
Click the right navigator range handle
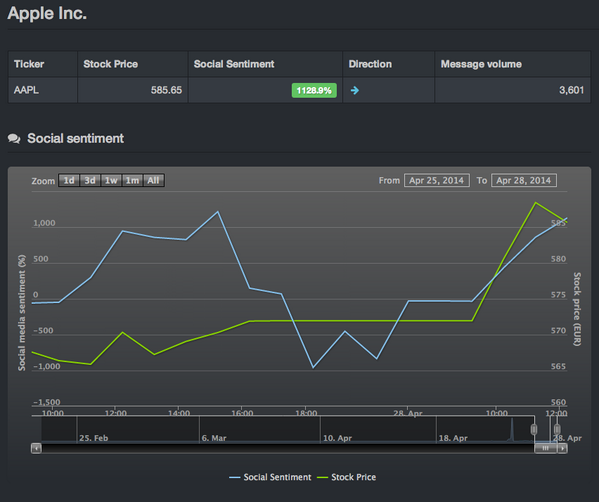557,429
